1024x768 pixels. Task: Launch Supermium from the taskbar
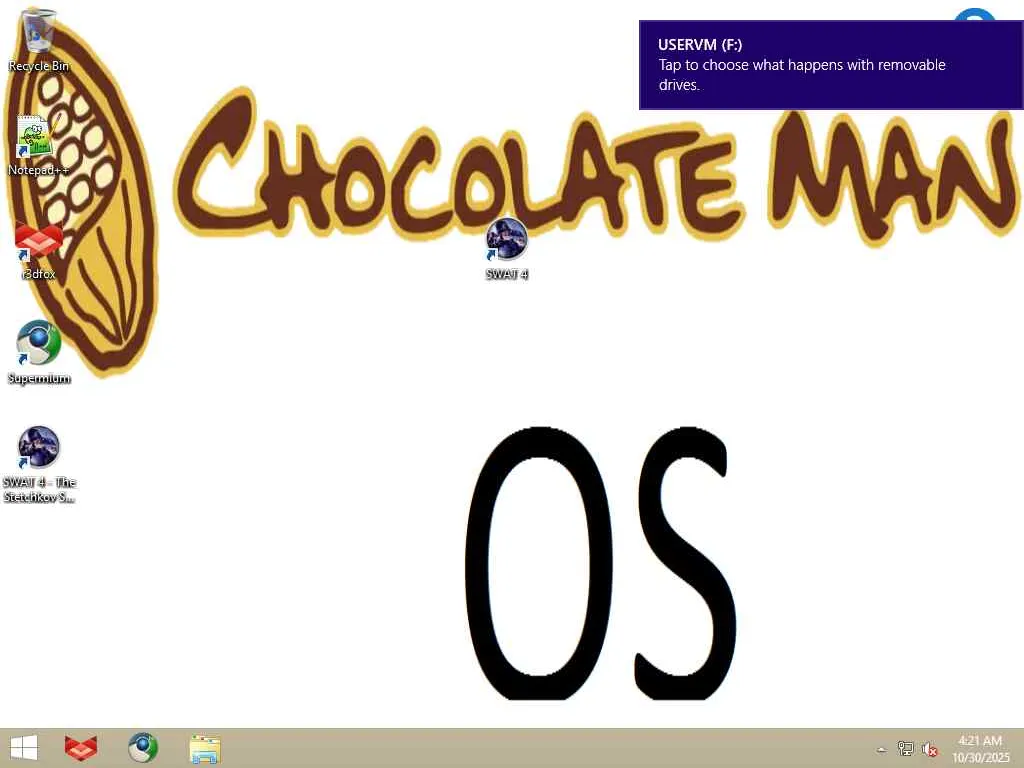tap(143, 748)
